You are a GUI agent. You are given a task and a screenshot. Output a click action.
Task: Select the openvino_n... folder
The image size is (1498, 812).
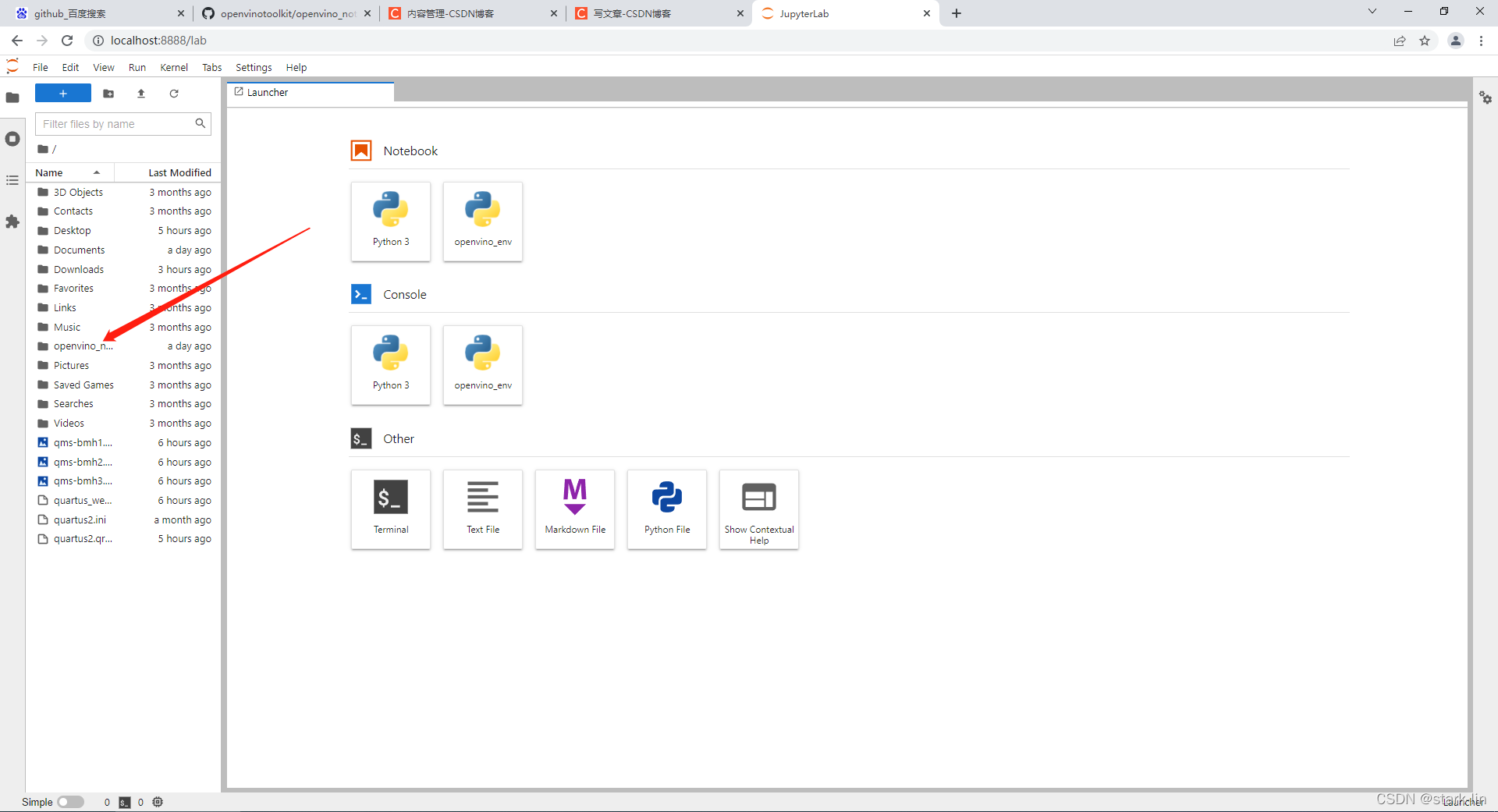[x=124, y=346]
